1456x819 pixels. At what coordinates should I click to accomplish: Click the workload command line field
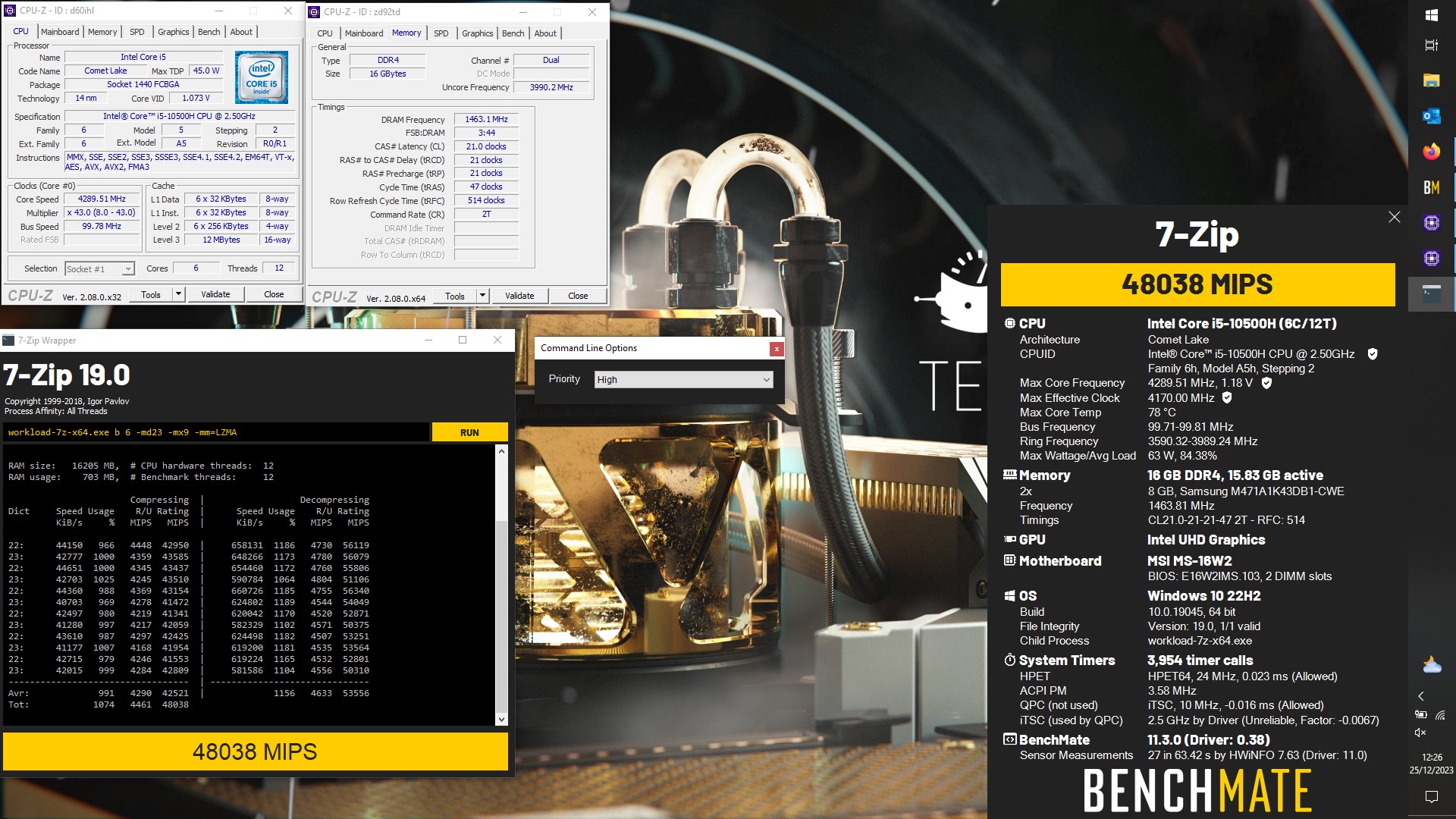pyautogui.click(x=216, y=432)
